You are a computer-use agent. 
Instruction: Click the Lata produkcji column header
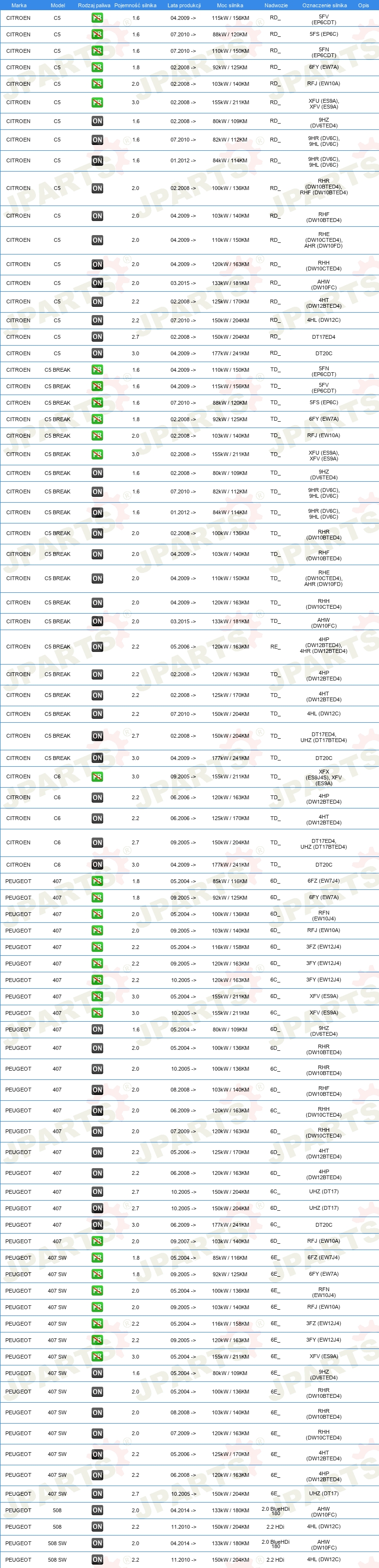184,5
